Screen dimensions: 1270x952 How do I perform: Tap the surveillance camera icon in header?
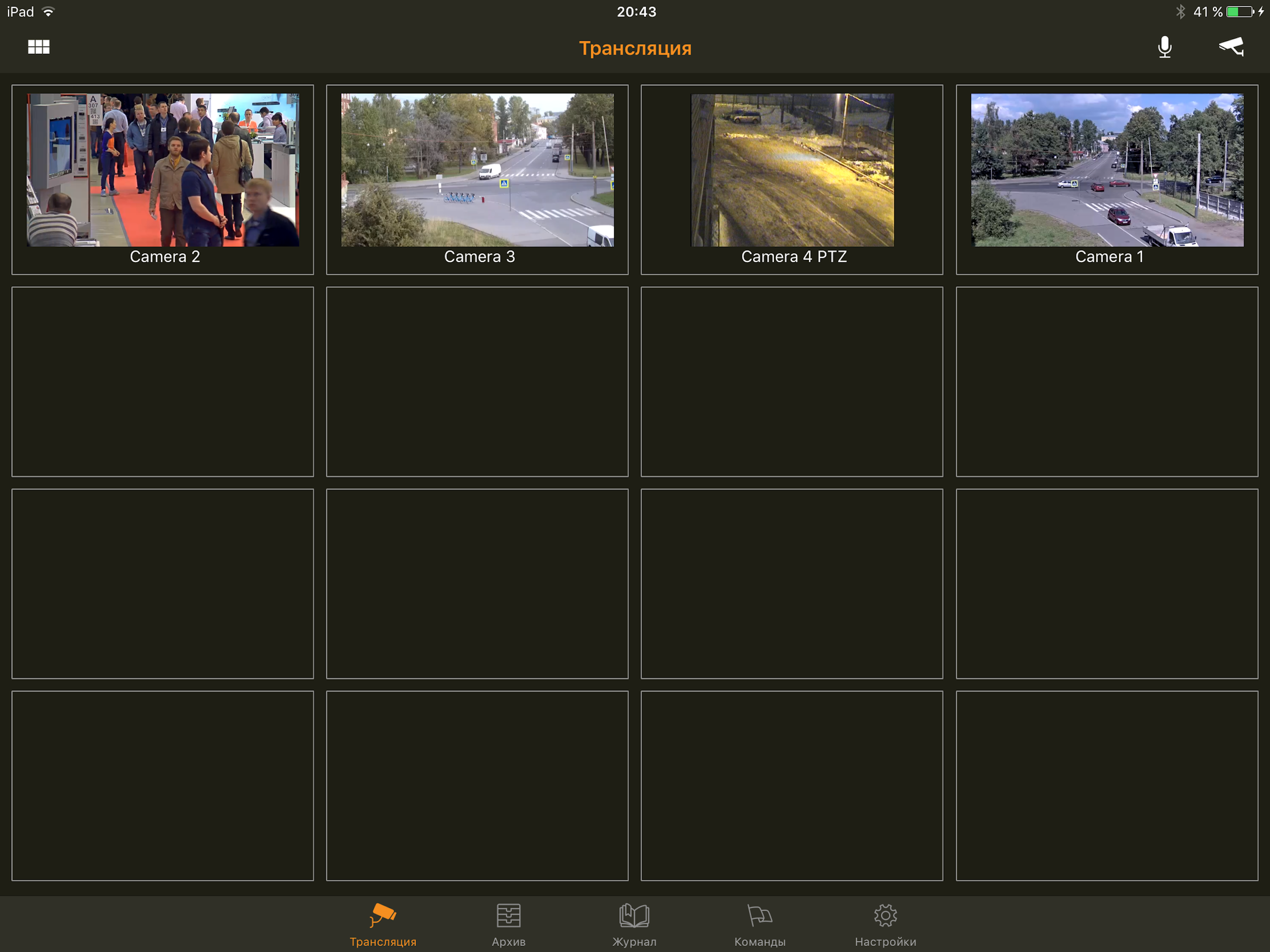[x=1231, y=46]
